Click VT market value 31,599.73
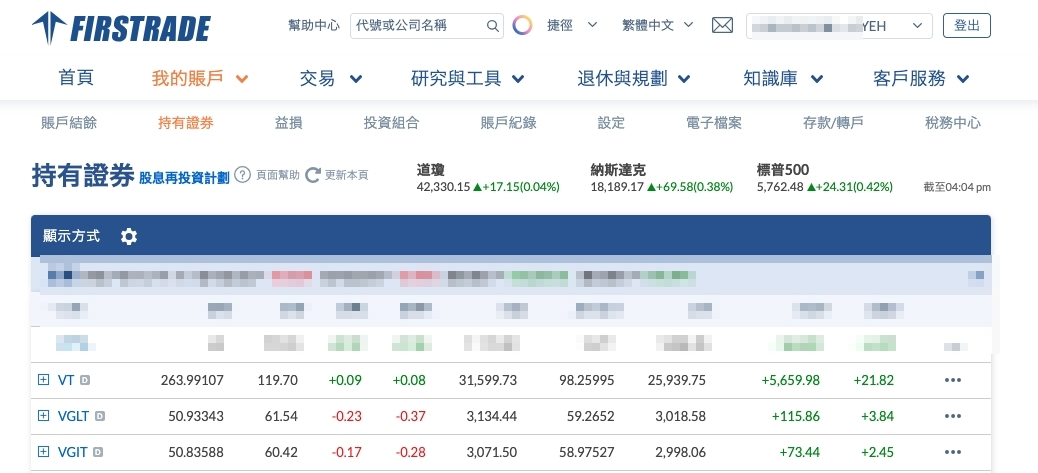 coord(488,380)
